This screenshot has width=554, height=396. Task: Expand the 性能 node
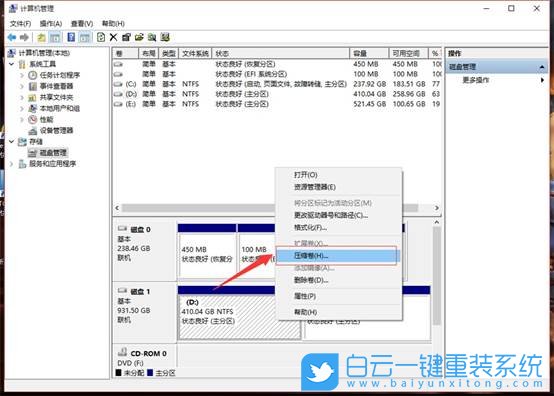(22, 119)
